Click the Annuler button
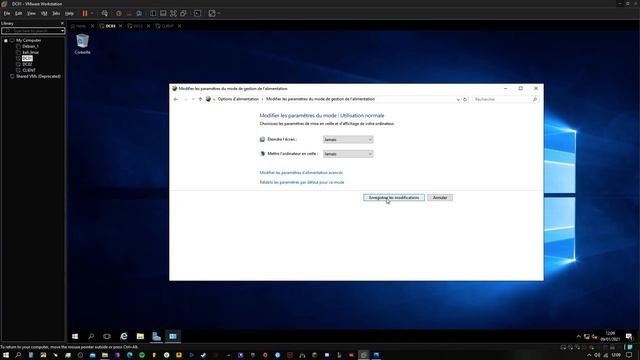The image size is (640, 360). [440, 198]
